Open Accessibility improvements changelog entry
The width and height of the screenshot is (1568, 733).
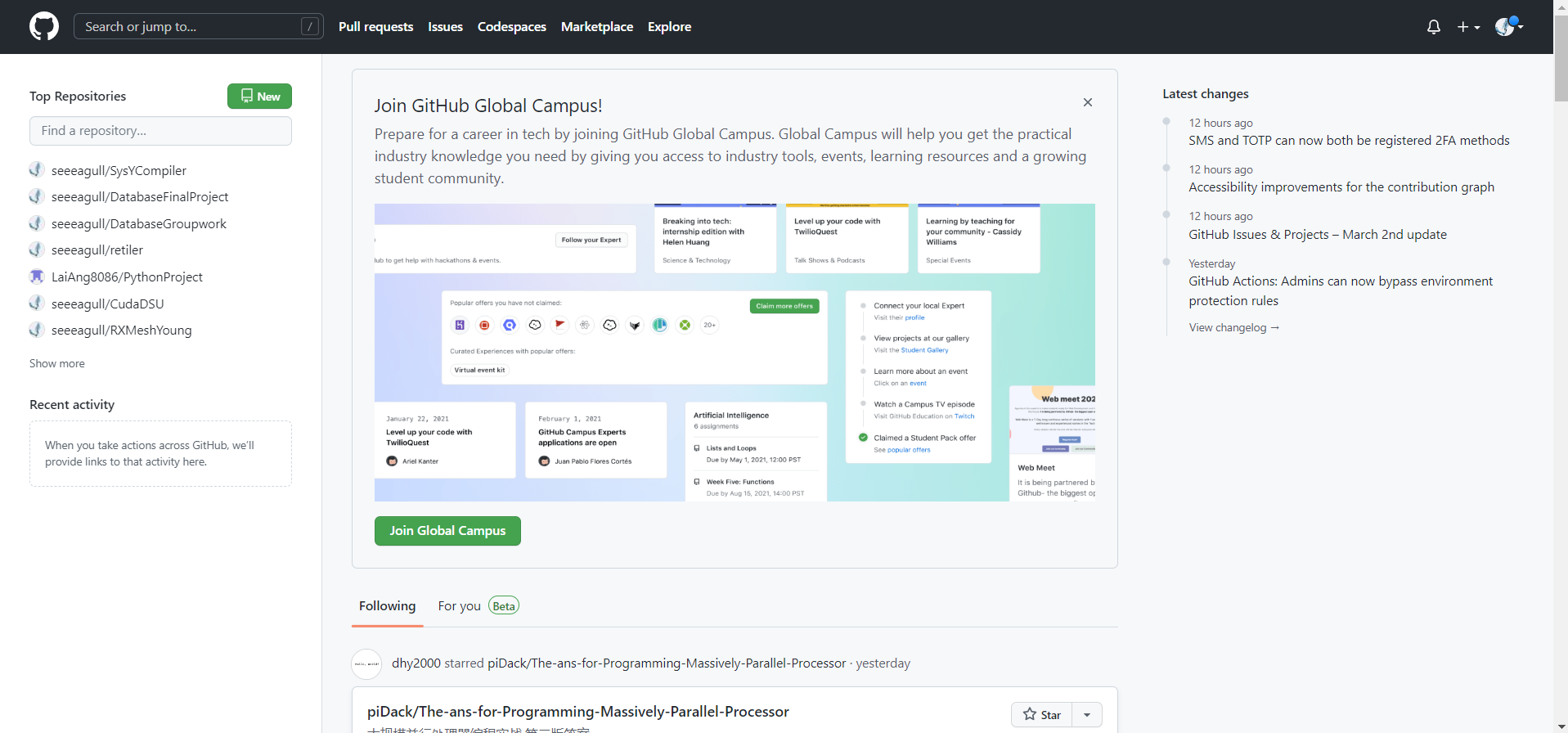[1341, 187]
